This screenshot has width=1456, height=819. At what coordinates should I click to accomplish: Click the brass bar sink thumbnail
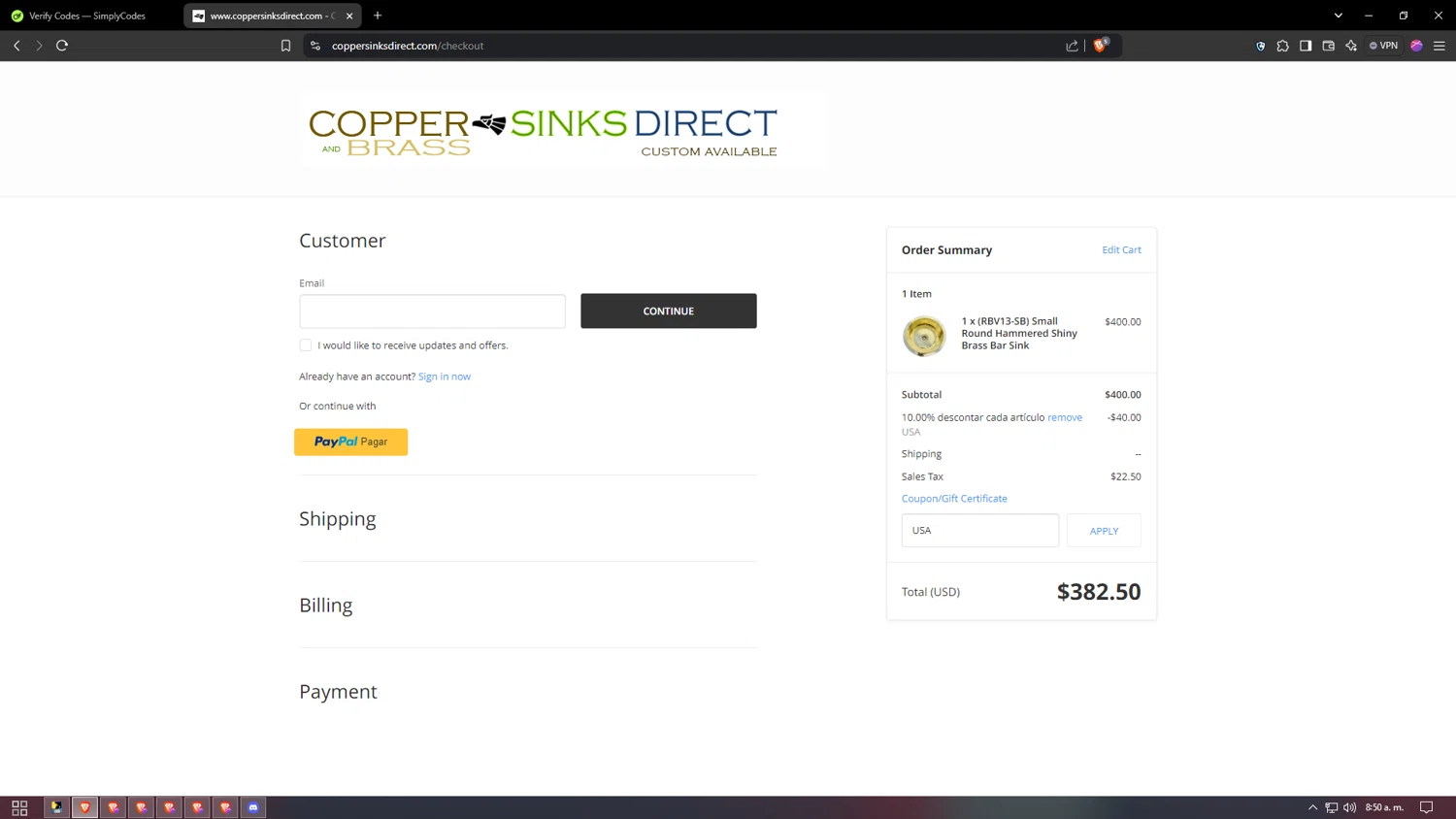pos(924,336)
